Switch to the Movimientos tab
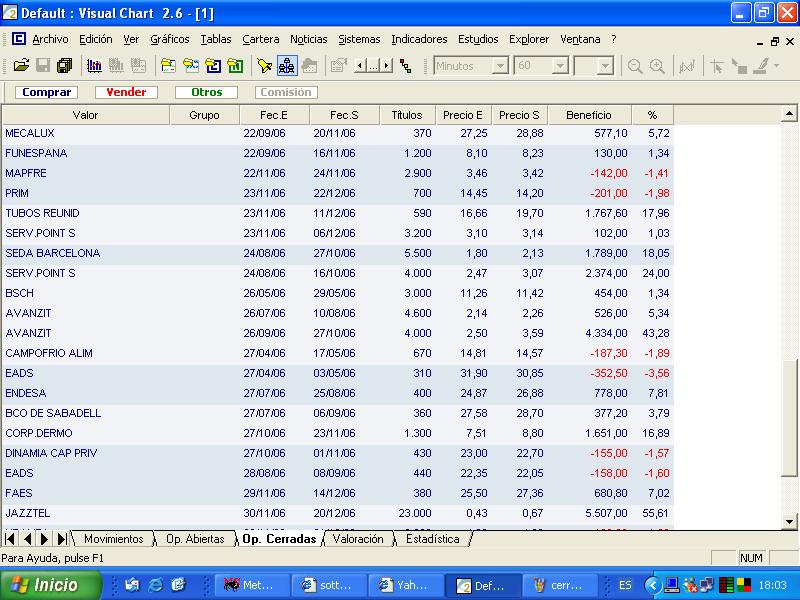Image resolution: width=800 pixels, height=600 pixels. tap(113, 539)
